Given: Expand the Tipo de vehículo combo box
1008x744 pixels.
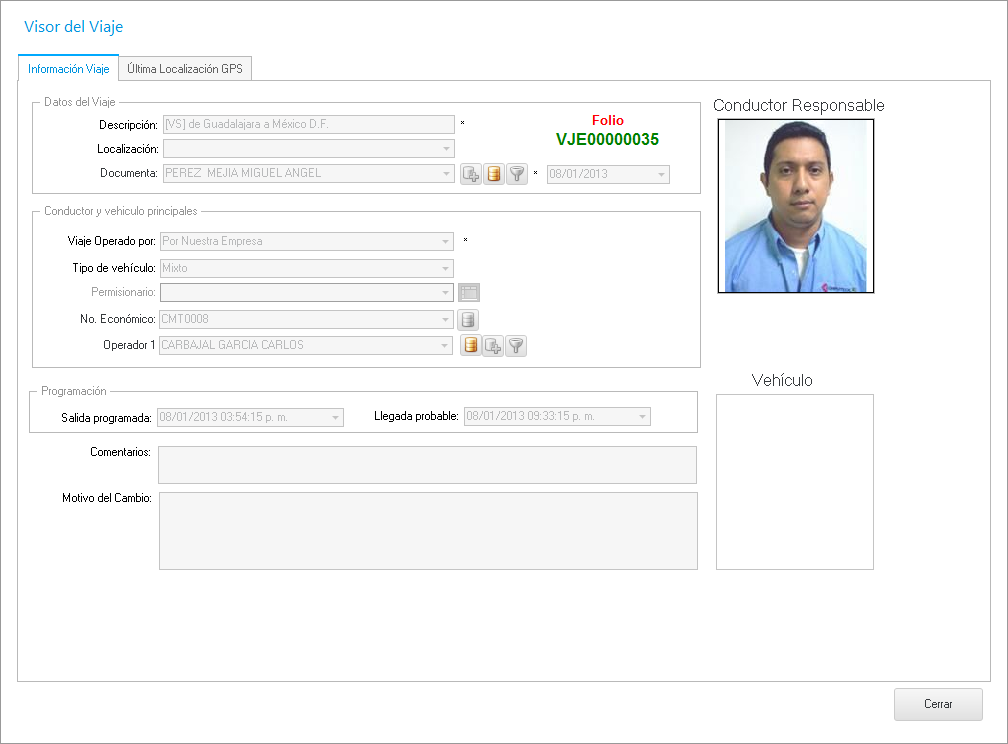Looking at the screenshot, I should click(x=446, y=268).
